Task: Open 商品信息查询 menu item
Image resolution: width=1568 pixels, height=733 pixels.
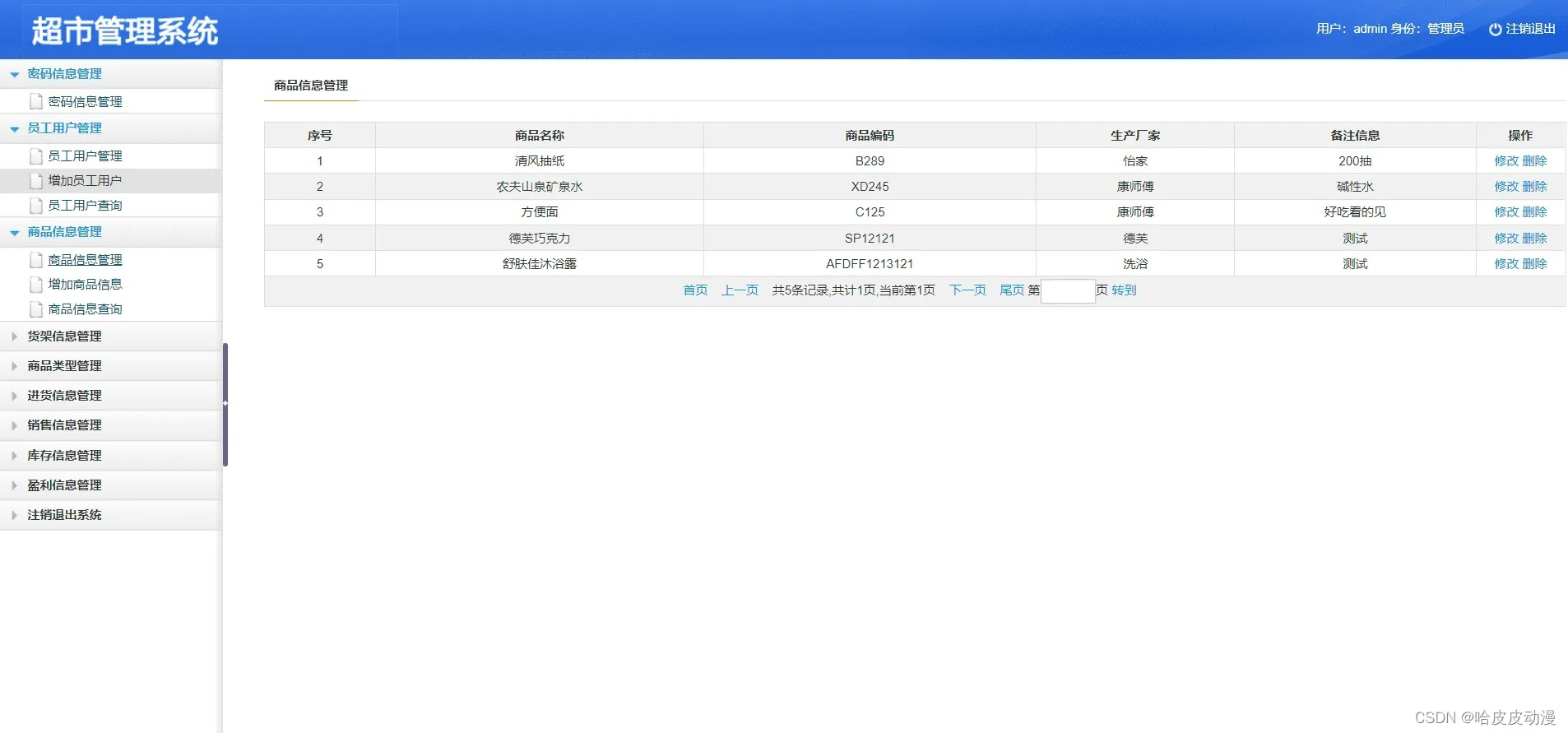Action: (85, 309)
